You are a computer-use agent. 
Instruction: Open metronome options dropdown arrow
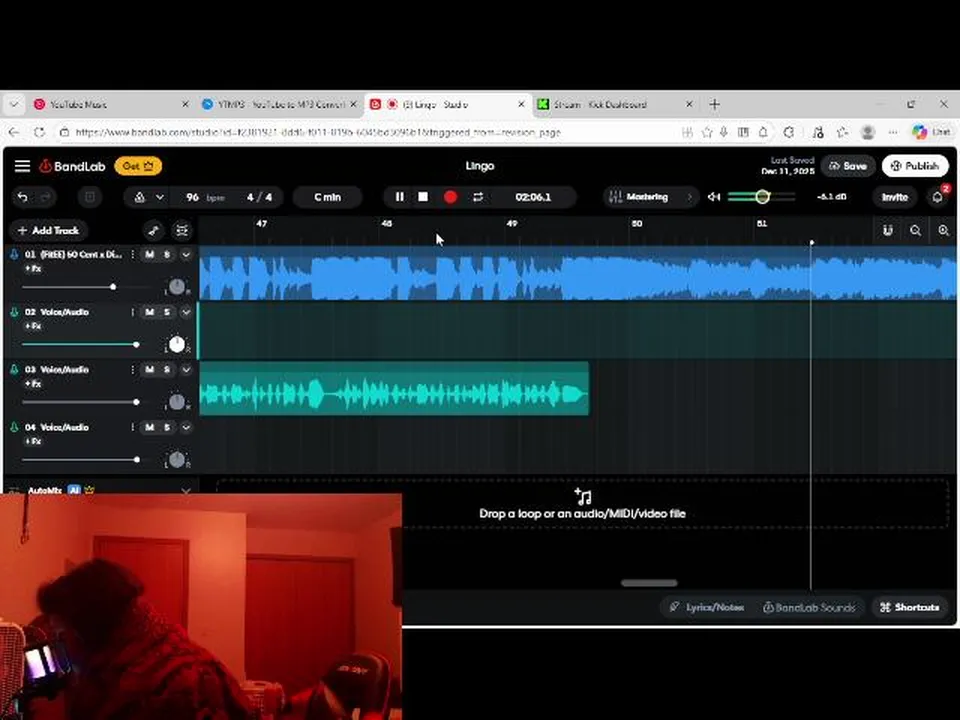(x=160, y=197)
